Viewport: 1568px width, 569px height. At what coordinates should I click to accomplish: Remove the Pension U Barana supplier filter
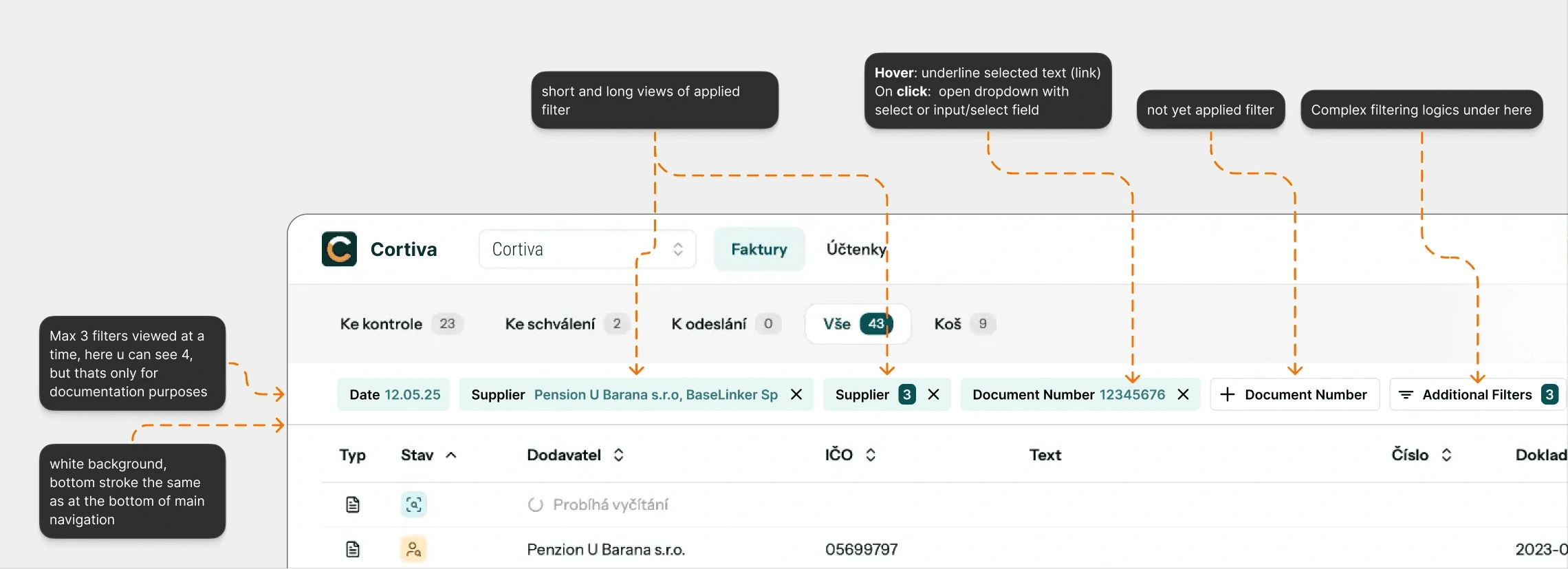tap(796, 395)
